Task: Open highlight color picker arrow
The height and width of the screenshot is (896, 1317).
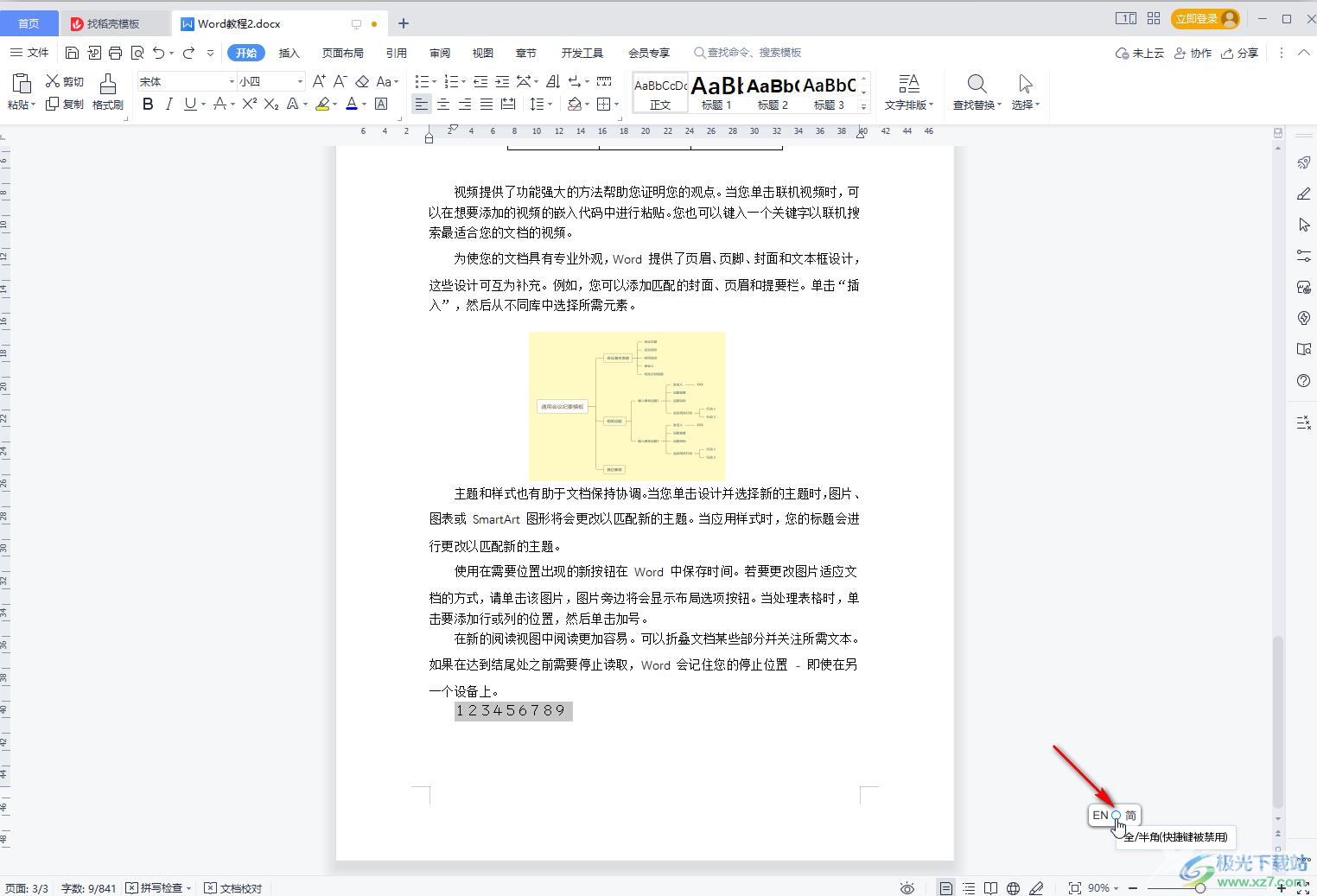Action: (334, 104)
